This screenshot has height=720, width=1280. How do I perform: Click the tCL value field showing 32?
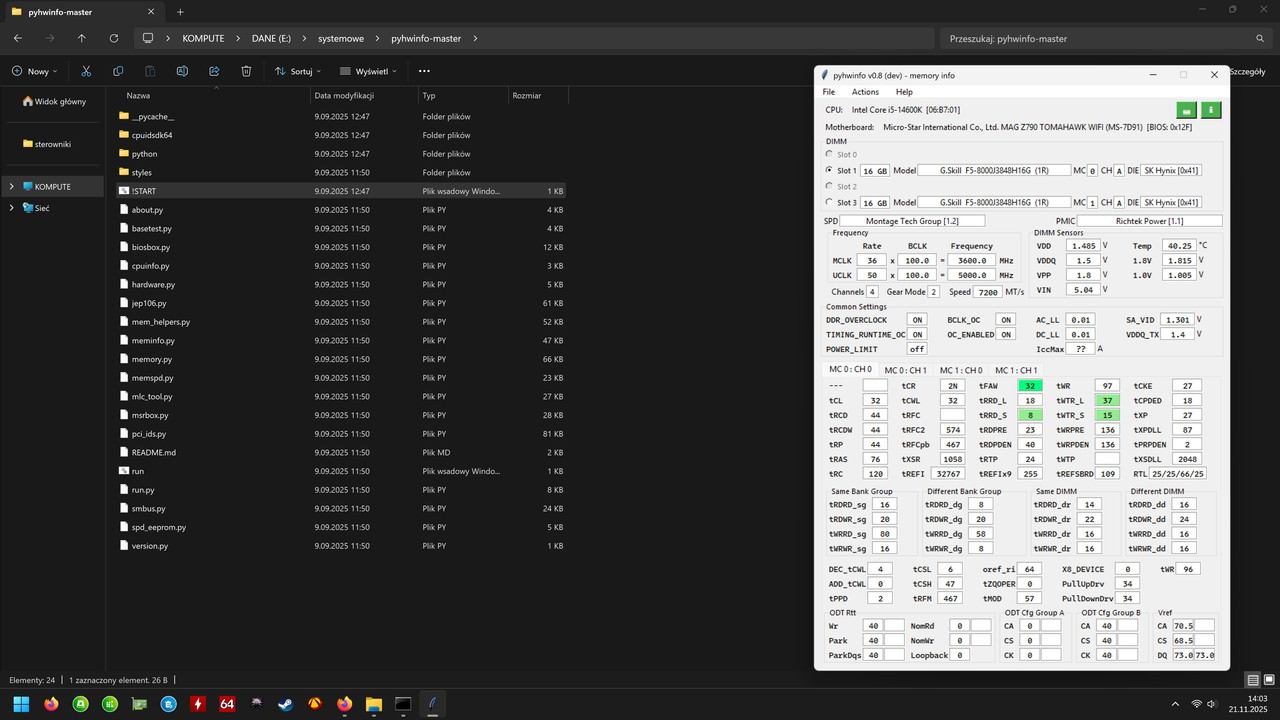[x=875, y=400]
